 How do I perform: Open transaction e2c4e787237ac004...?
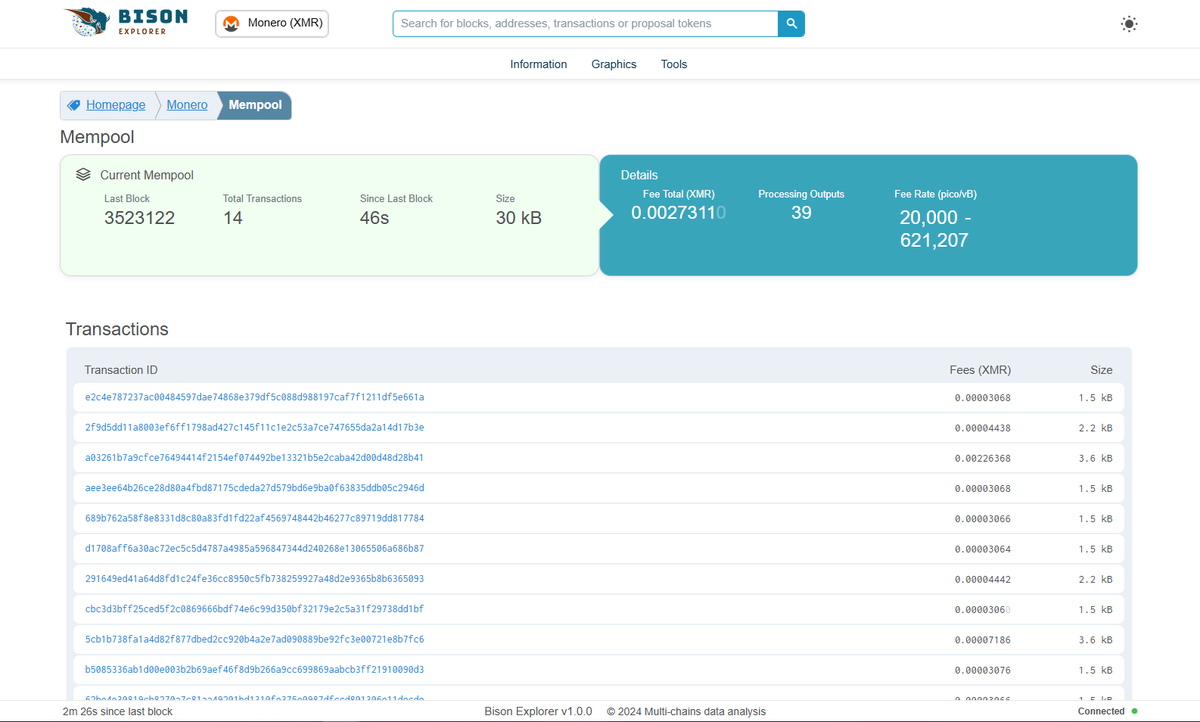pyautogui.click(x=255, y=397)
